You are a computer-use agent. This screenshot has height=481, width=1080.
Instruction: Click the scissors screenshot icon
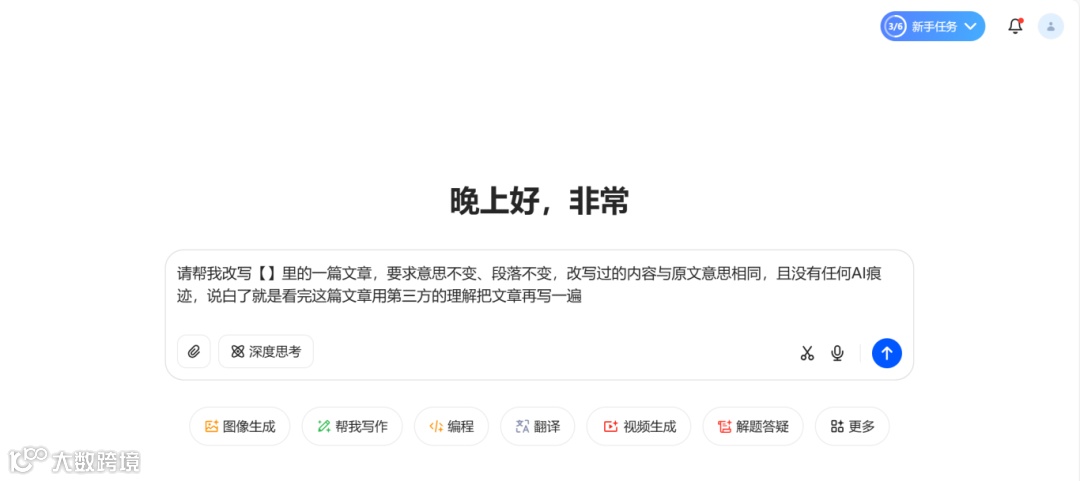pos(807,354)
